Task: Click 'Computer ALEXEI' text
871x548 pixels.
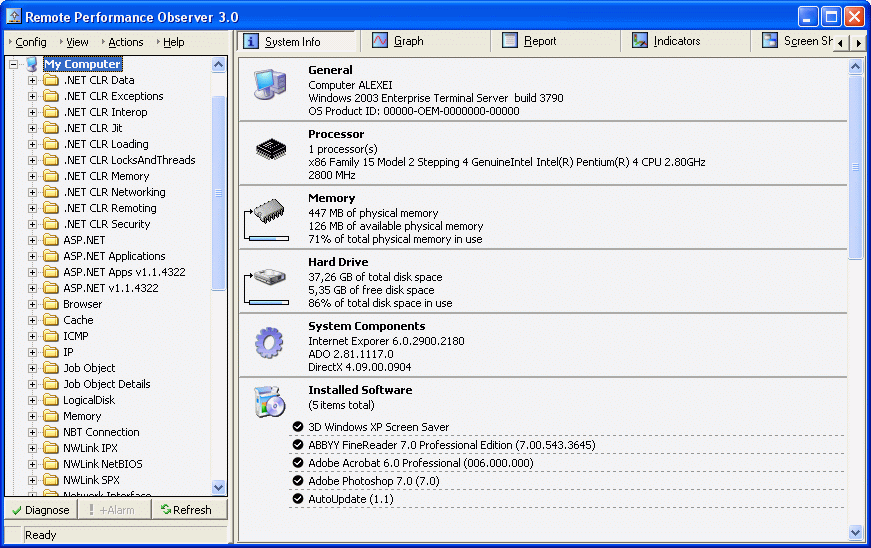Action: [x=350, y=85]
